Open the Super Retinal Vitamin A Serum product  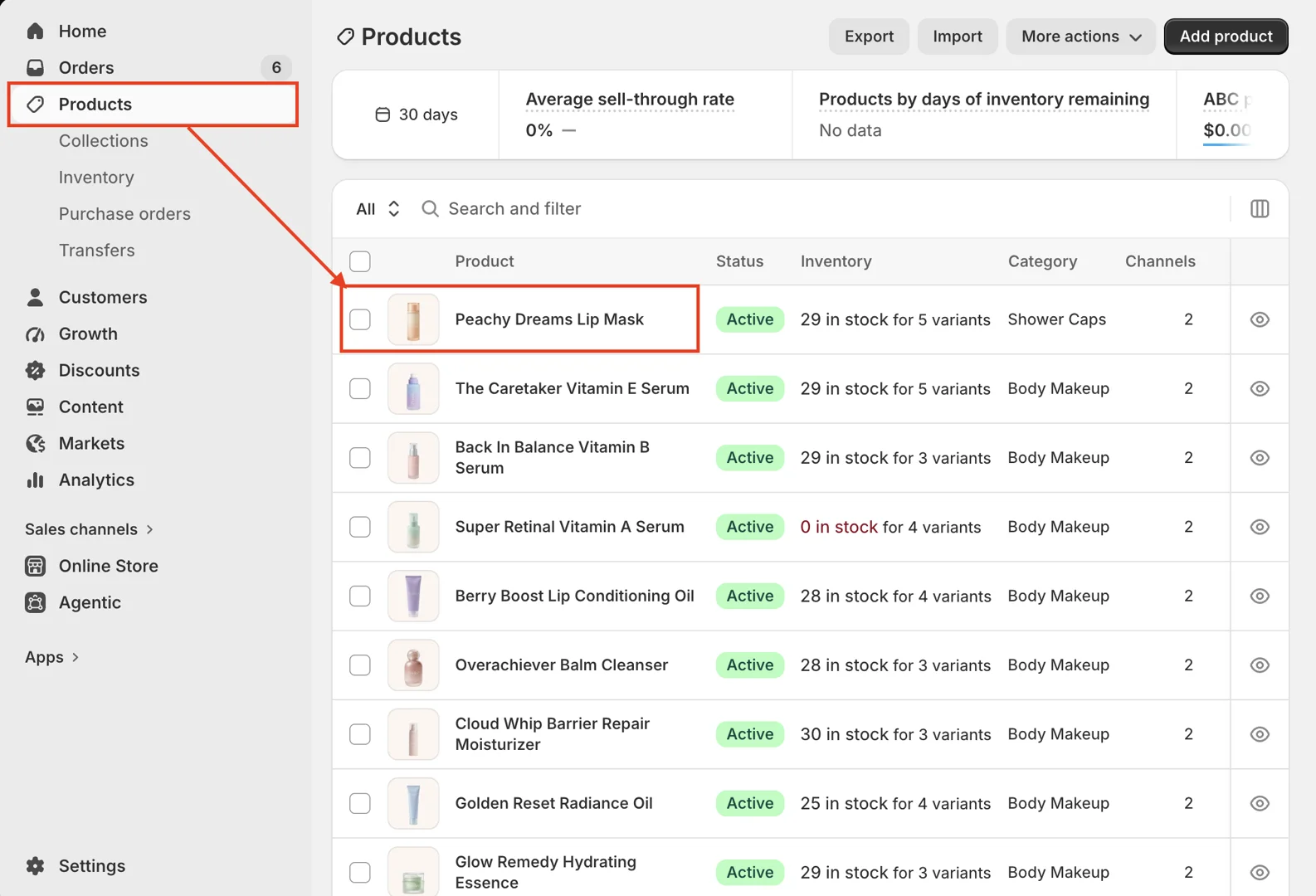[570, 527]
